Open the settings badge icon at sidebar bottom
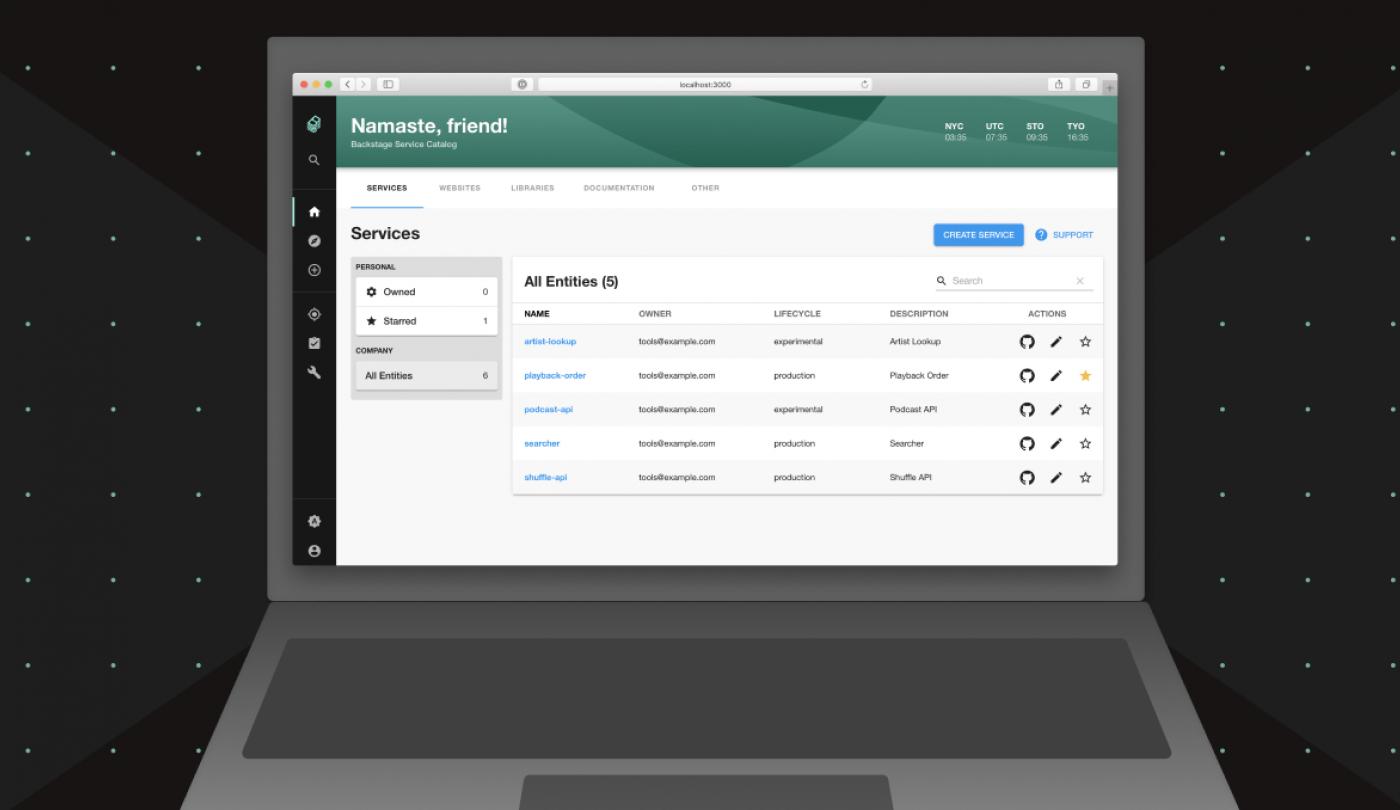 [x=314, y=521]
